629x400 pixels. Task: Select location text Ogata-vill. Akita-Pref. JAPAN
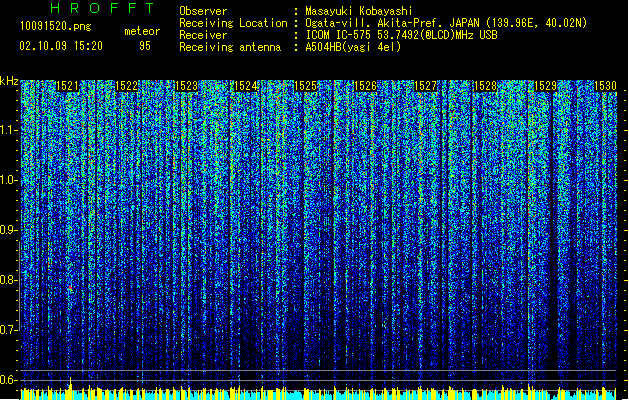(x=392, y=23)
